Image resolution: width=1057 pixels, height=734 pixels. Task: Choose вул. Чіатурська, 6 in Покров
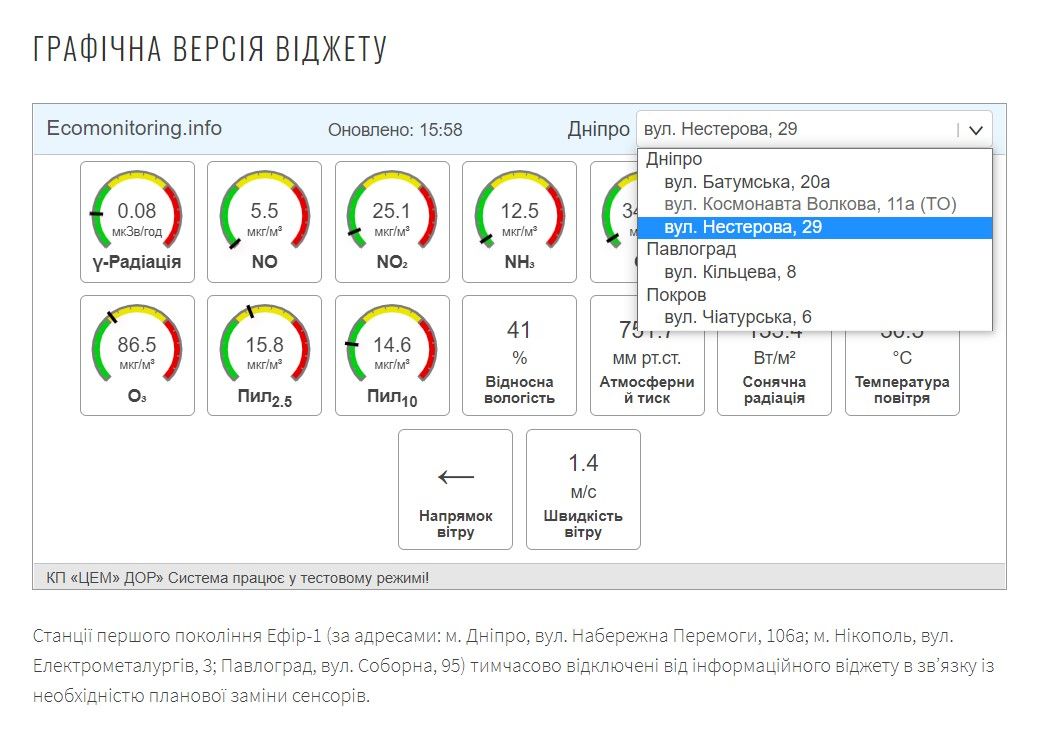pyautogui.click(x=738, y=317)
